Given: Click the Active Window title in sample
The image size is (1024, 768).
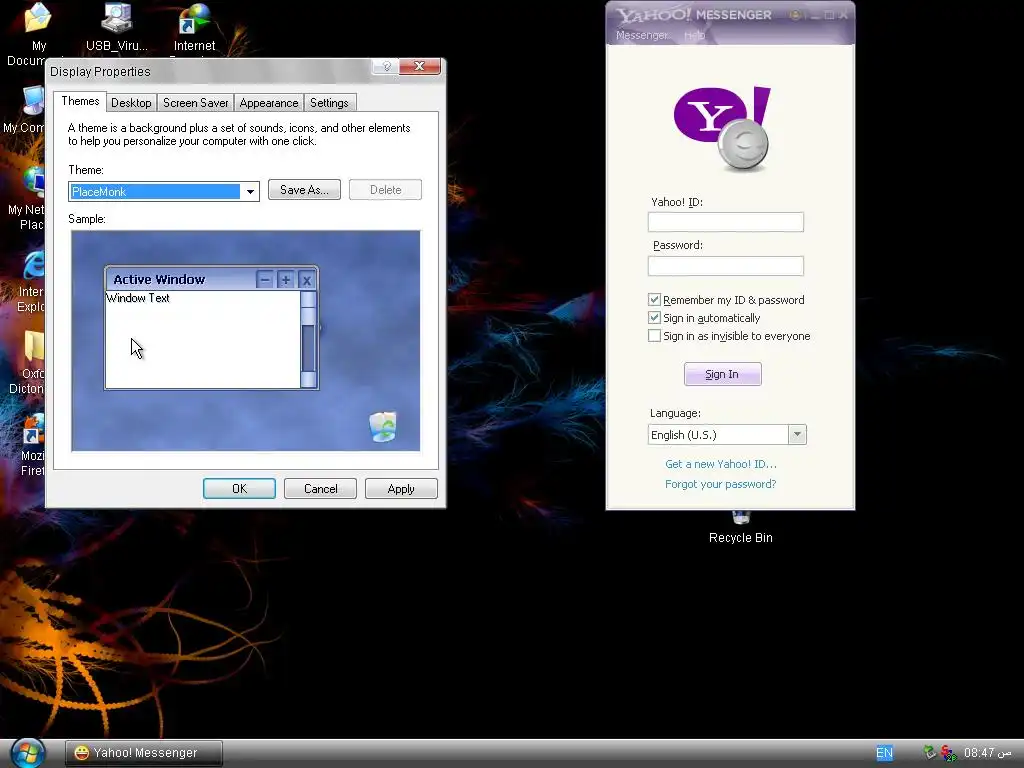Looking at the screenshot, I should [159, 280].
